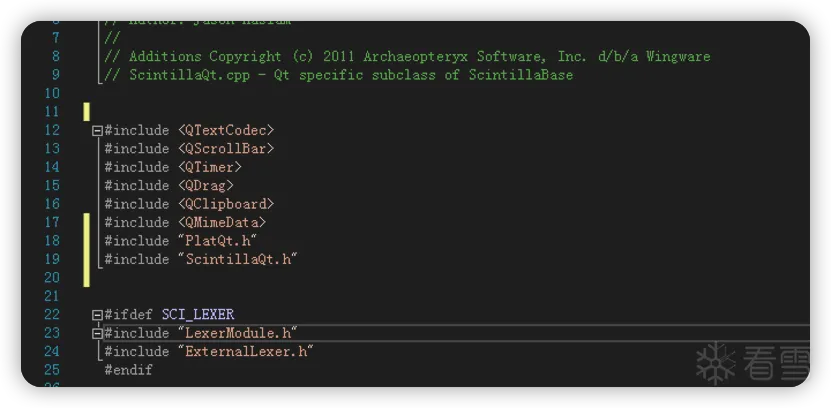This screenshot has height=408, width=832.
Task: Place cursor on the #endif directive
Action: (x=129, y=370)
